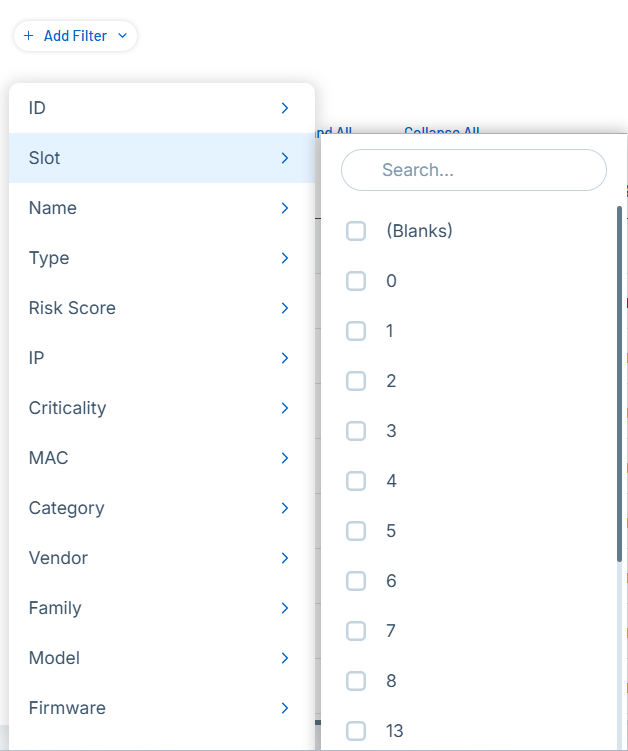Select the Slot filter menu item
Image resolution: width=628 pixels, height=751 pixels.
click(x=160, y=158)
